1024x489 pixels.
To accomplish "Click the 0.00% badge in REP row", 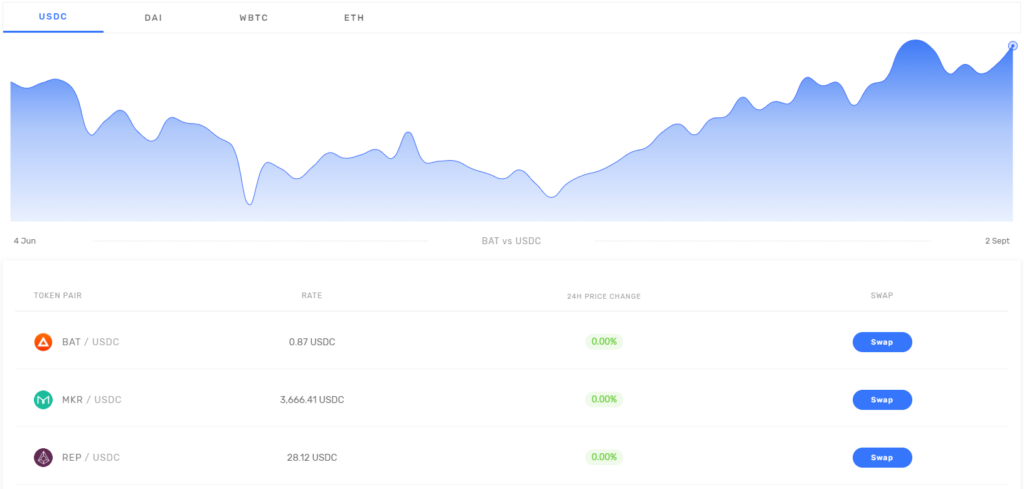I will (x=604, y=457).
